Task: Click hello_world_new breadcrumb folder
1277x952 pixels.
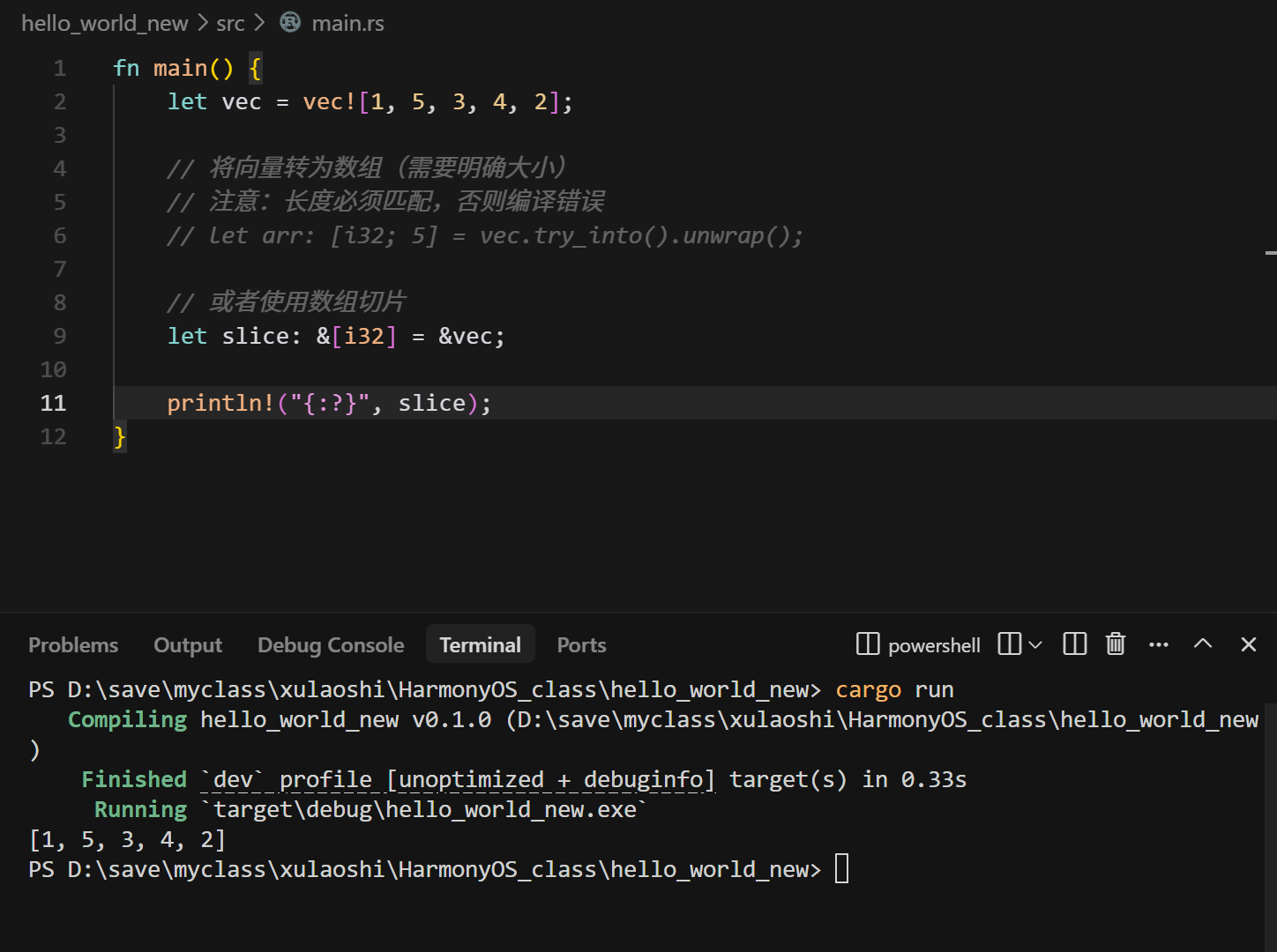Action: [105, 23]
